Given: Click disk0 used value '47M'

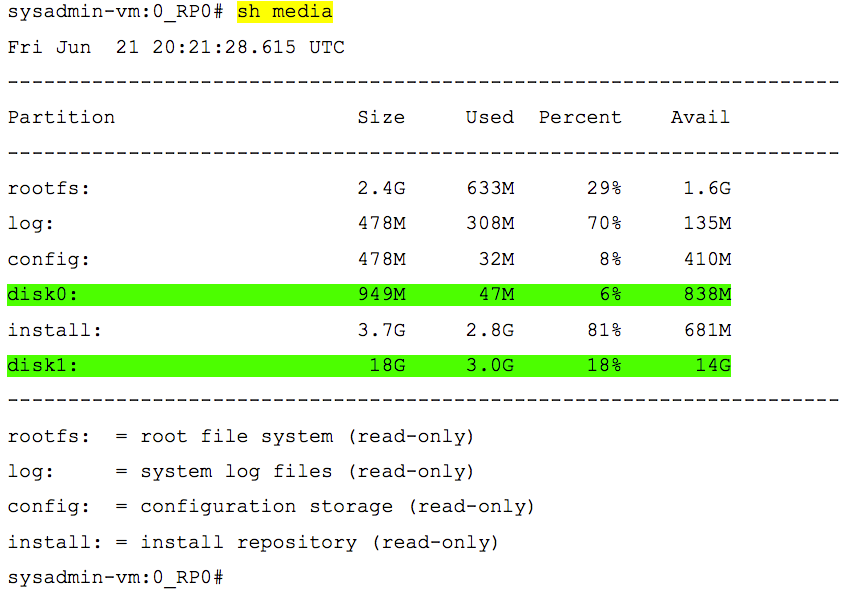Looking at the screenshot, I should tap(496, 294).
